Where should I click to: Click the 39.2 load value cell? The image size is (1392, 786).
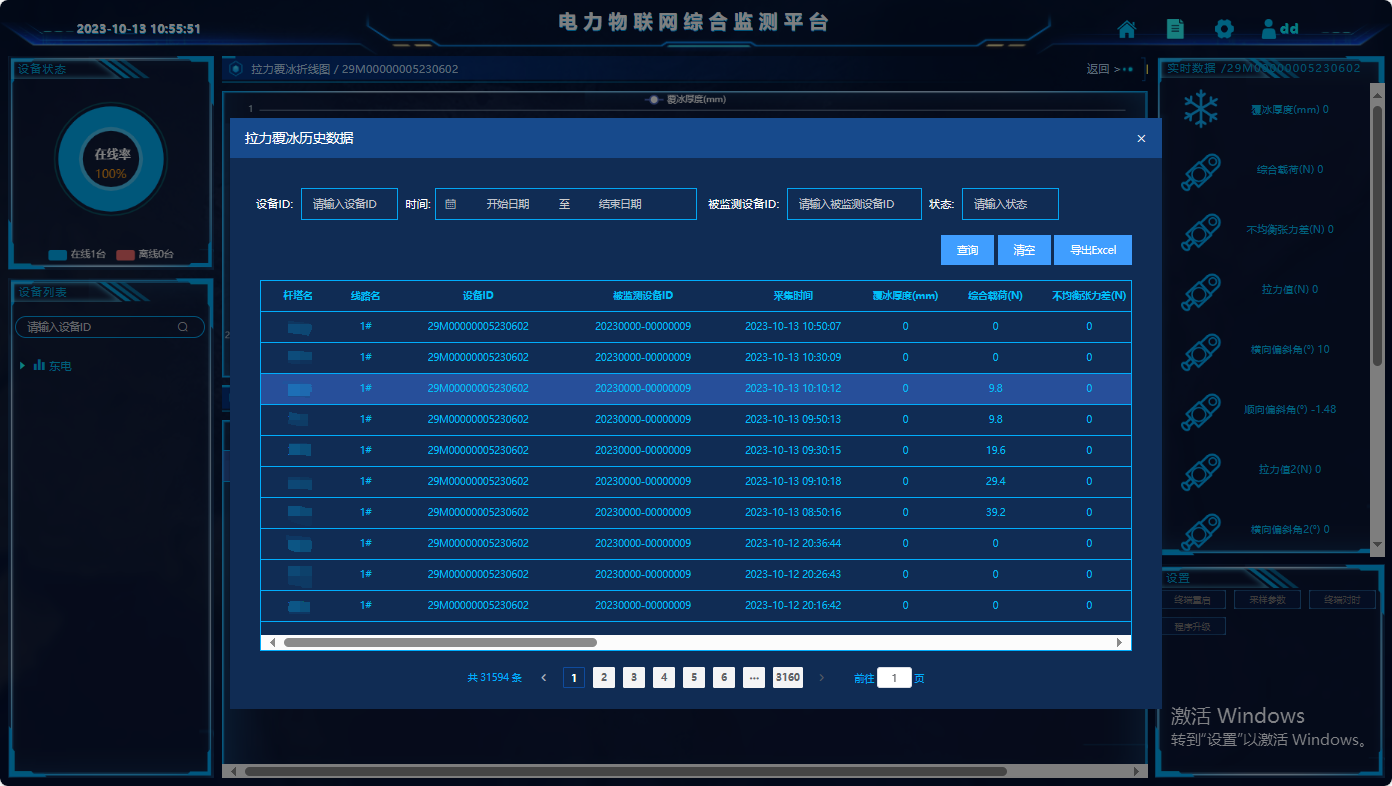pos(995,512)
